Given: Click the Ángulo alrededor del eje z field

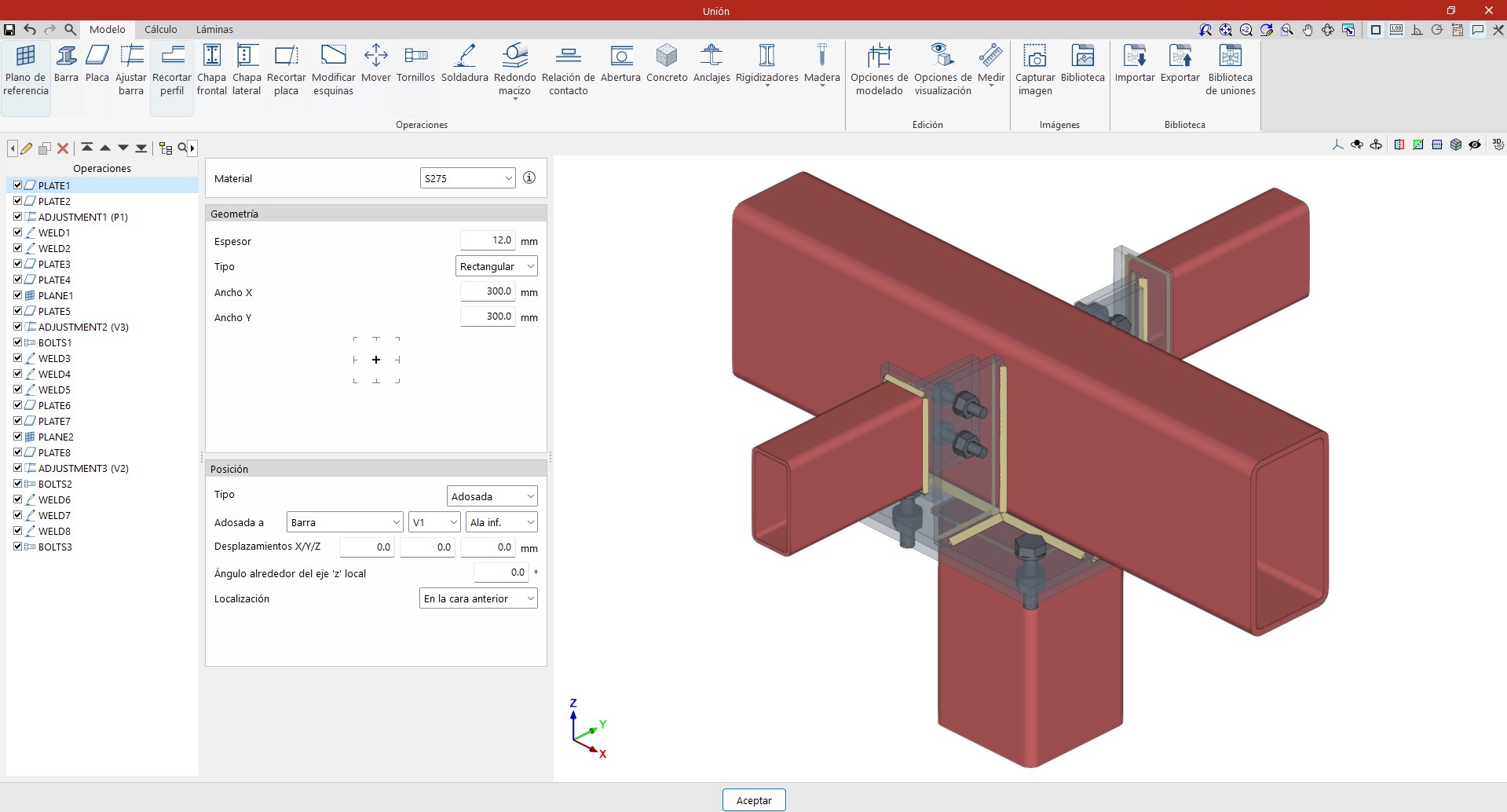Looking at the screenshot, I should (x=502, y=572).
